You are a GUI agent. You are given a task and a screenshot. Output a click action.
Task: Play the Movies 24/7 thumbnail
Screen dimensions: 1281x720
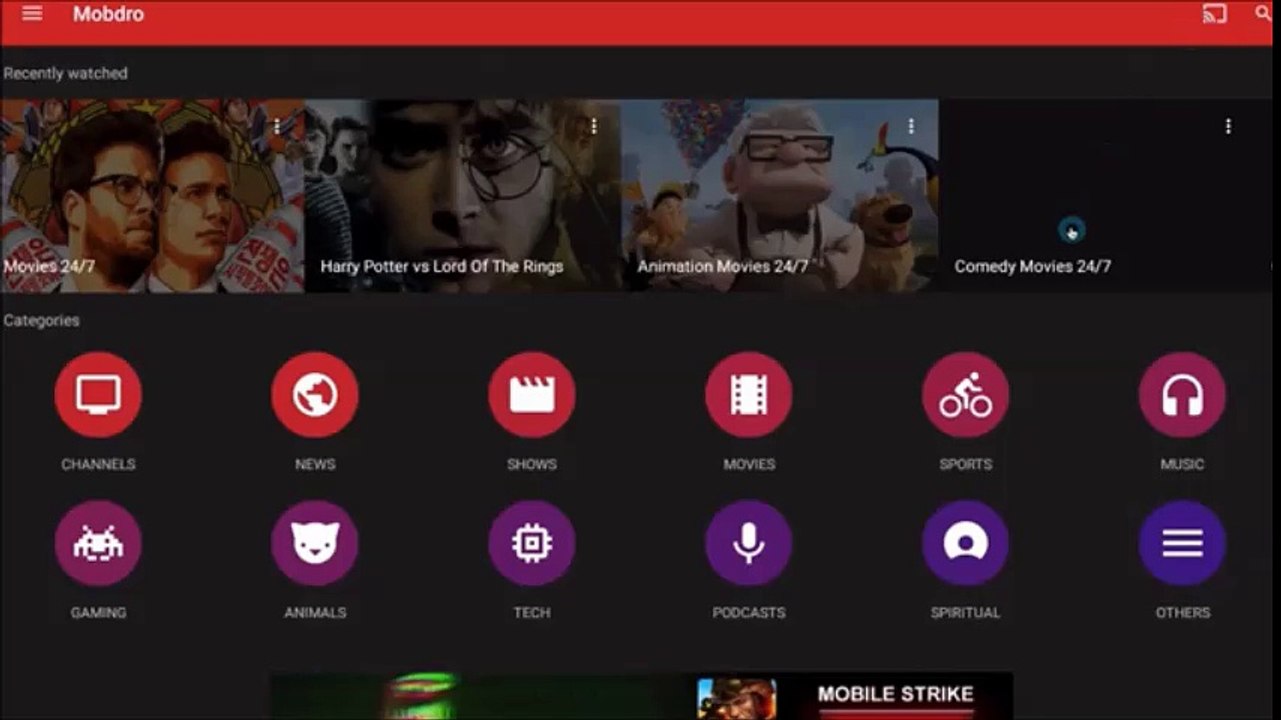click(x=152, y=196)
